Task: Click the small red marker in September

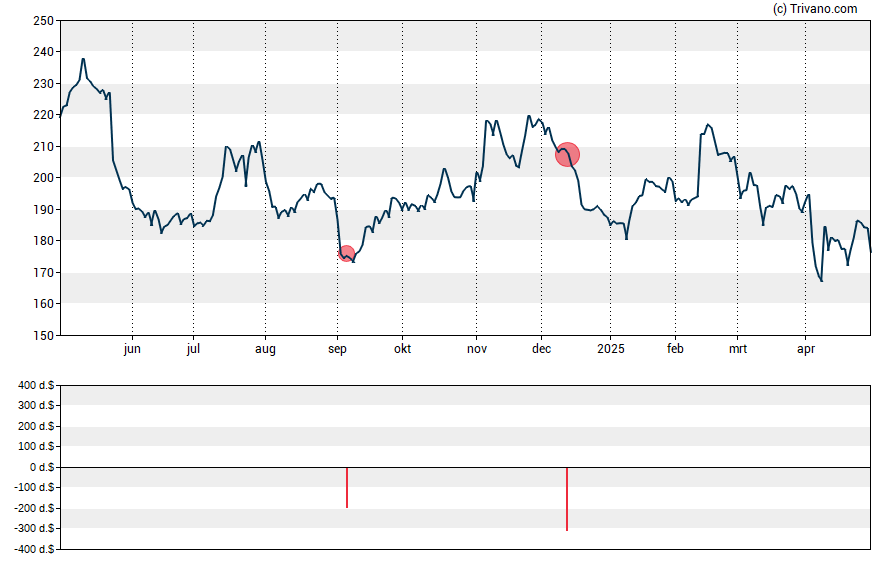Action: [x=347, y=254]
